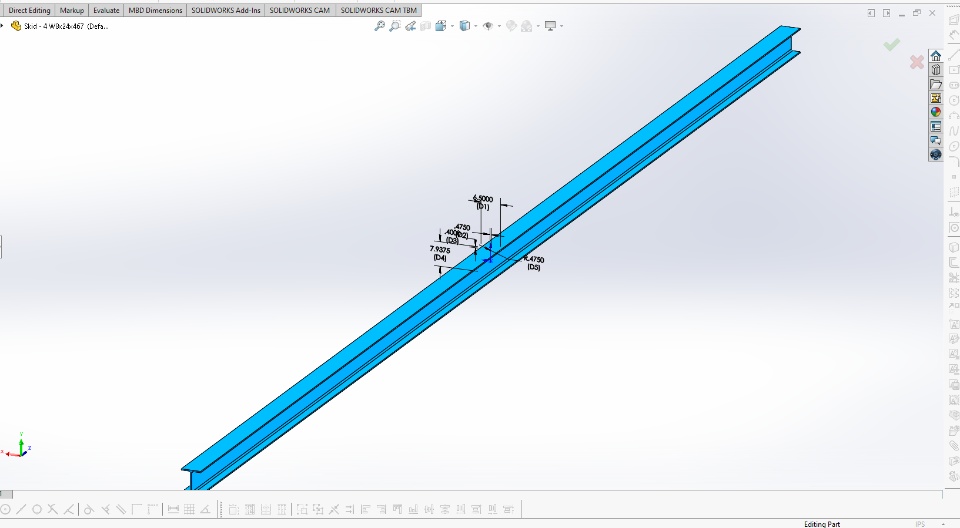Click the View Orientation cube icon
The height and width of the screenshot is (528, 960).
(x=440, y=26)
